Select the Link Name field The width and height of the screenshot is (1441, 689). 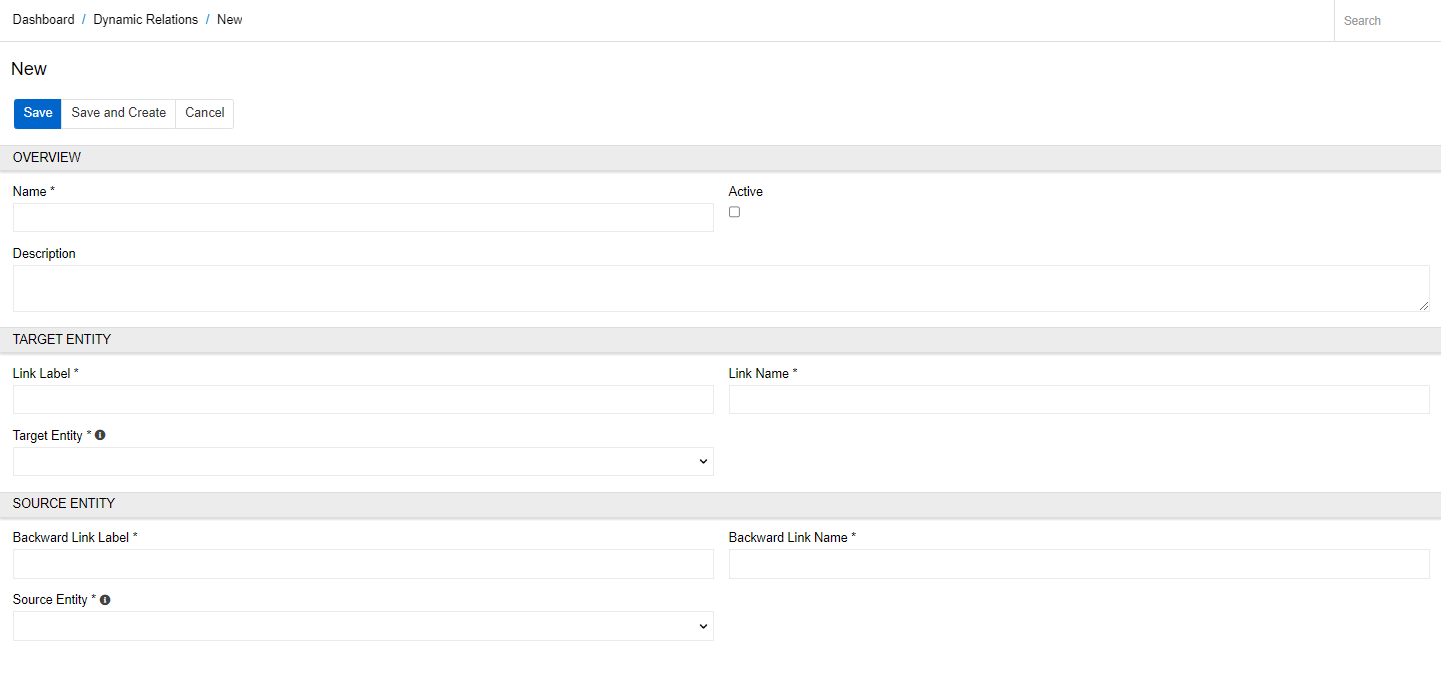(1079, 399)
